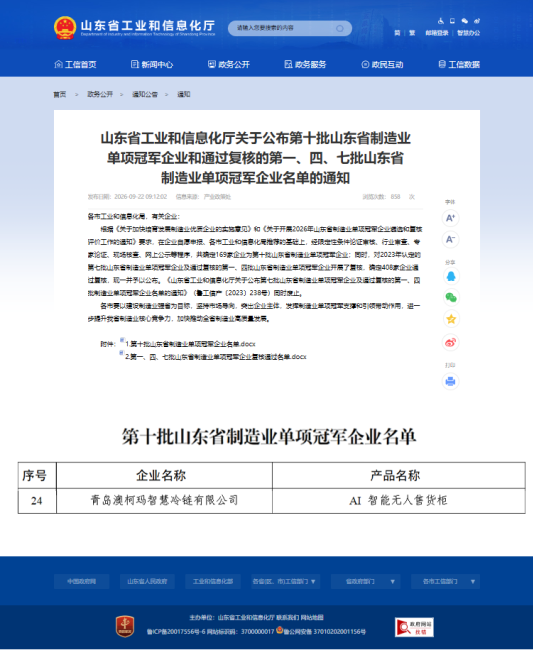Click the 第十批山东省制造业单项冠军企业名单 list title

click(x=269, y=437)
